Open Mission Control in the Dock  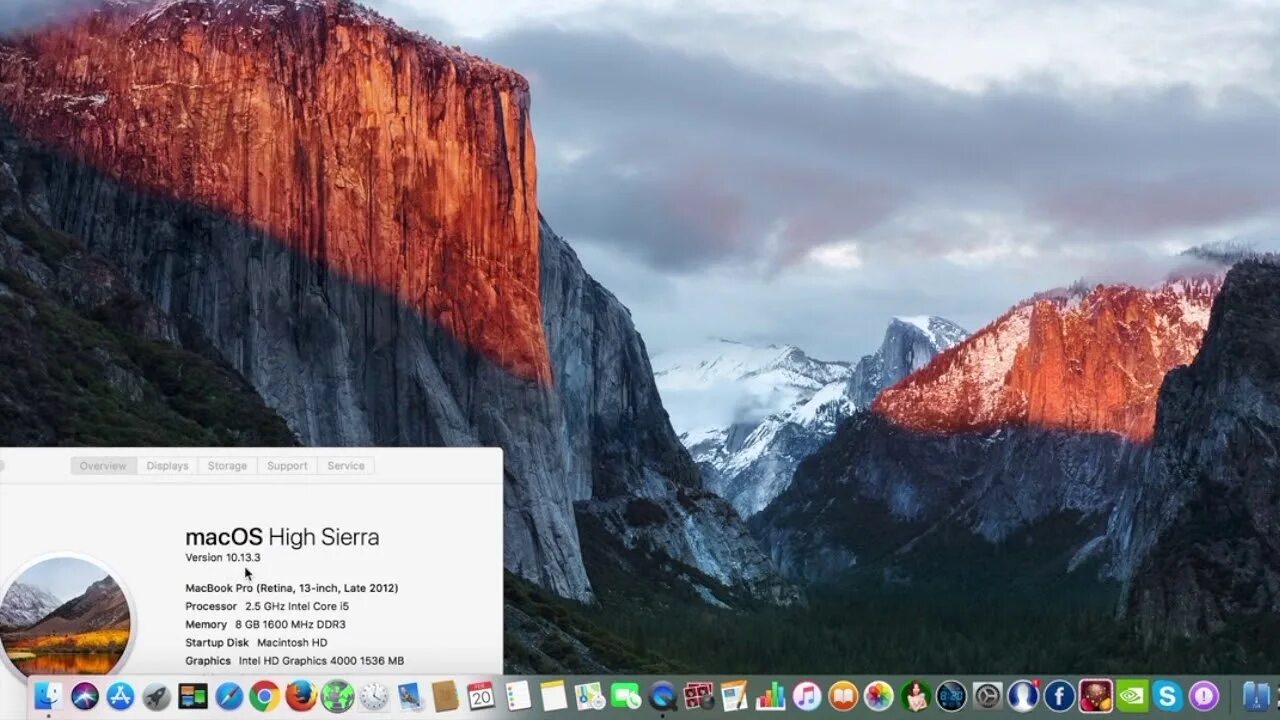193,695
